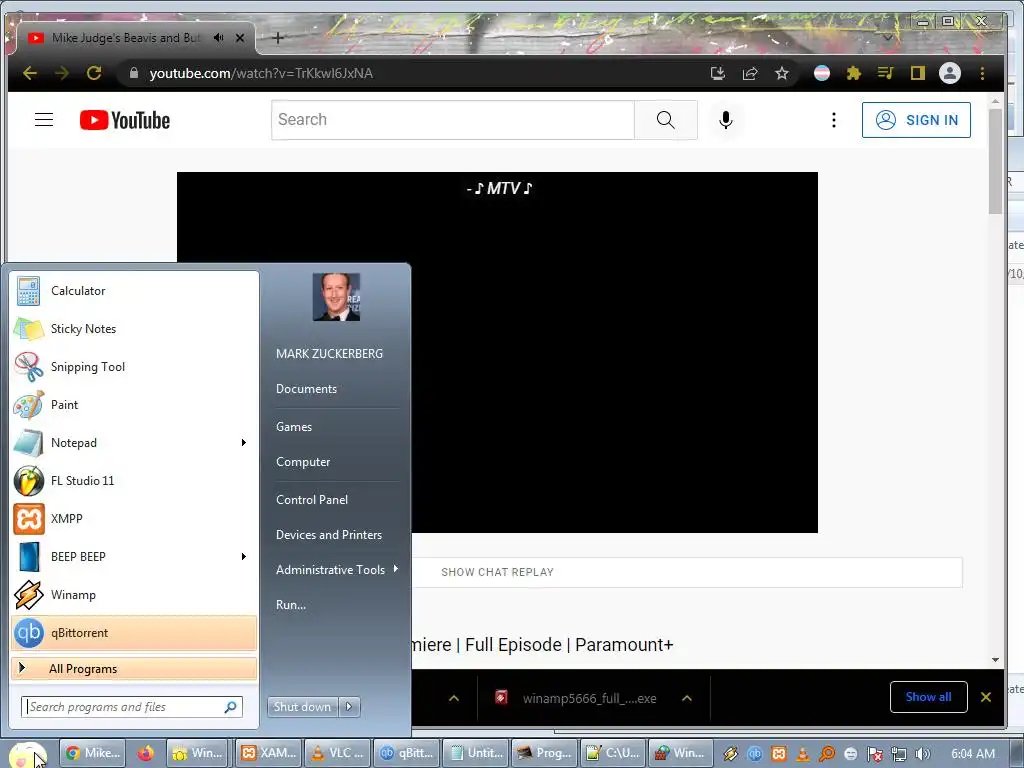
Task: Mute the Beavis and Butt-Head tab audio
Action: point(218,38)
